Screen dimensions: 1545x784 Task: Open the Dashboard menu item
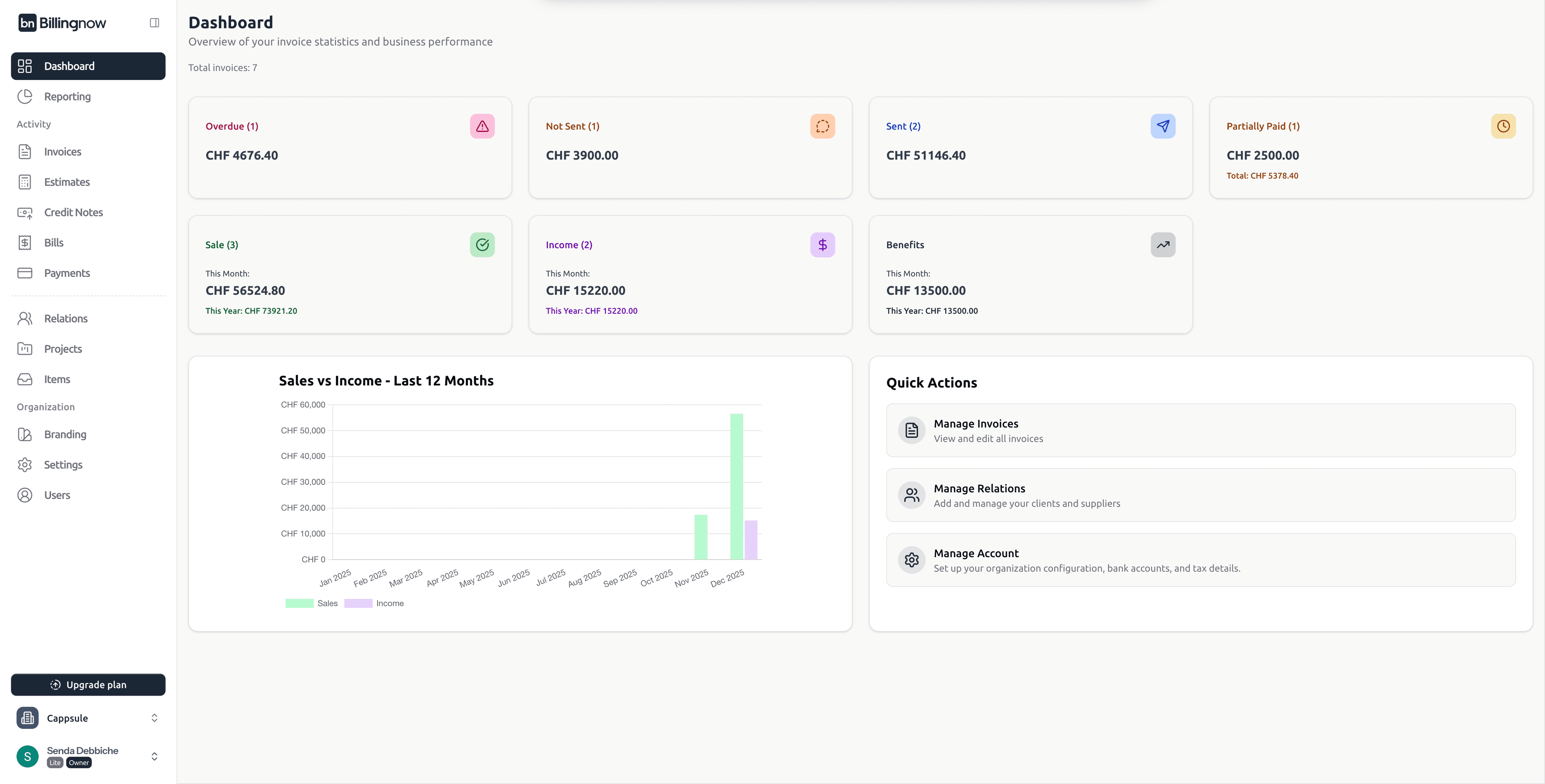pos(68,66)
